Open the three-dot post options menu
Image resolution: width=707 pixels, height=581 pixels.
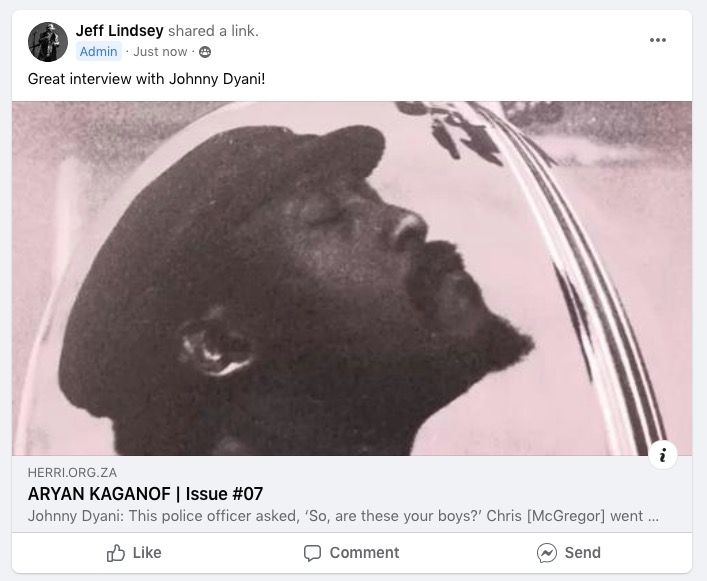pyautogui.click(x=657, y=40)
